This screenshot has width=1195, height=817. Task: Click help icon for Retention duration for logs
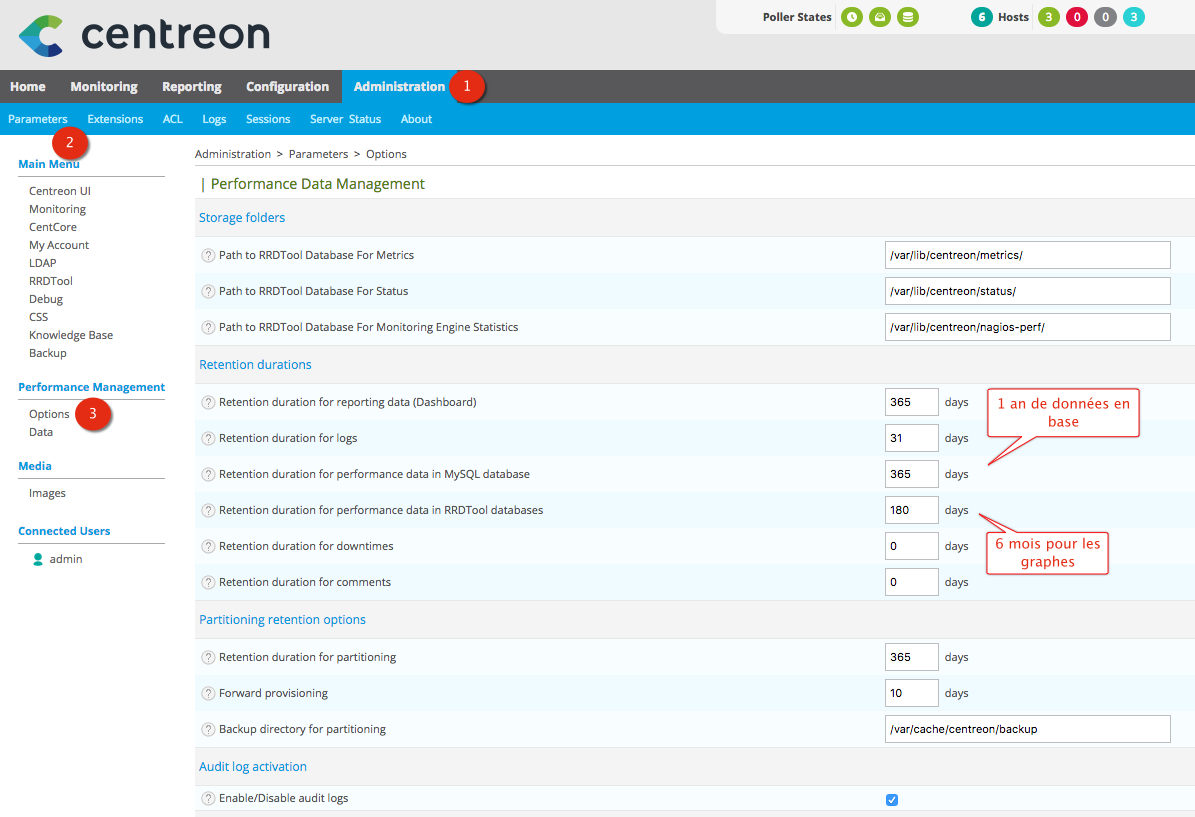click(x=208, y=438)
